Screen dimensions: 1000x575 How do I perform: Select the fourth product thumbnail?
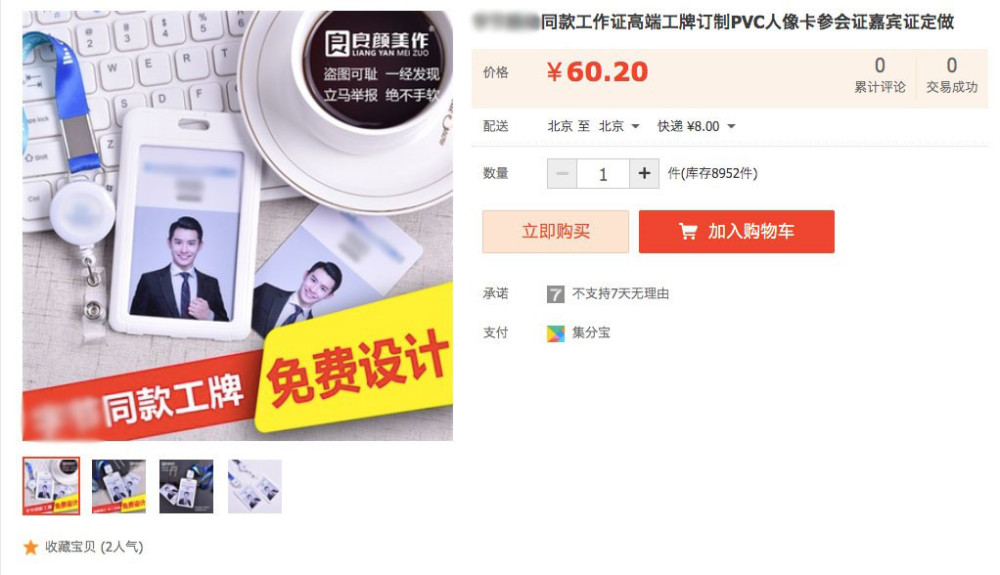(x=254, y=486)
